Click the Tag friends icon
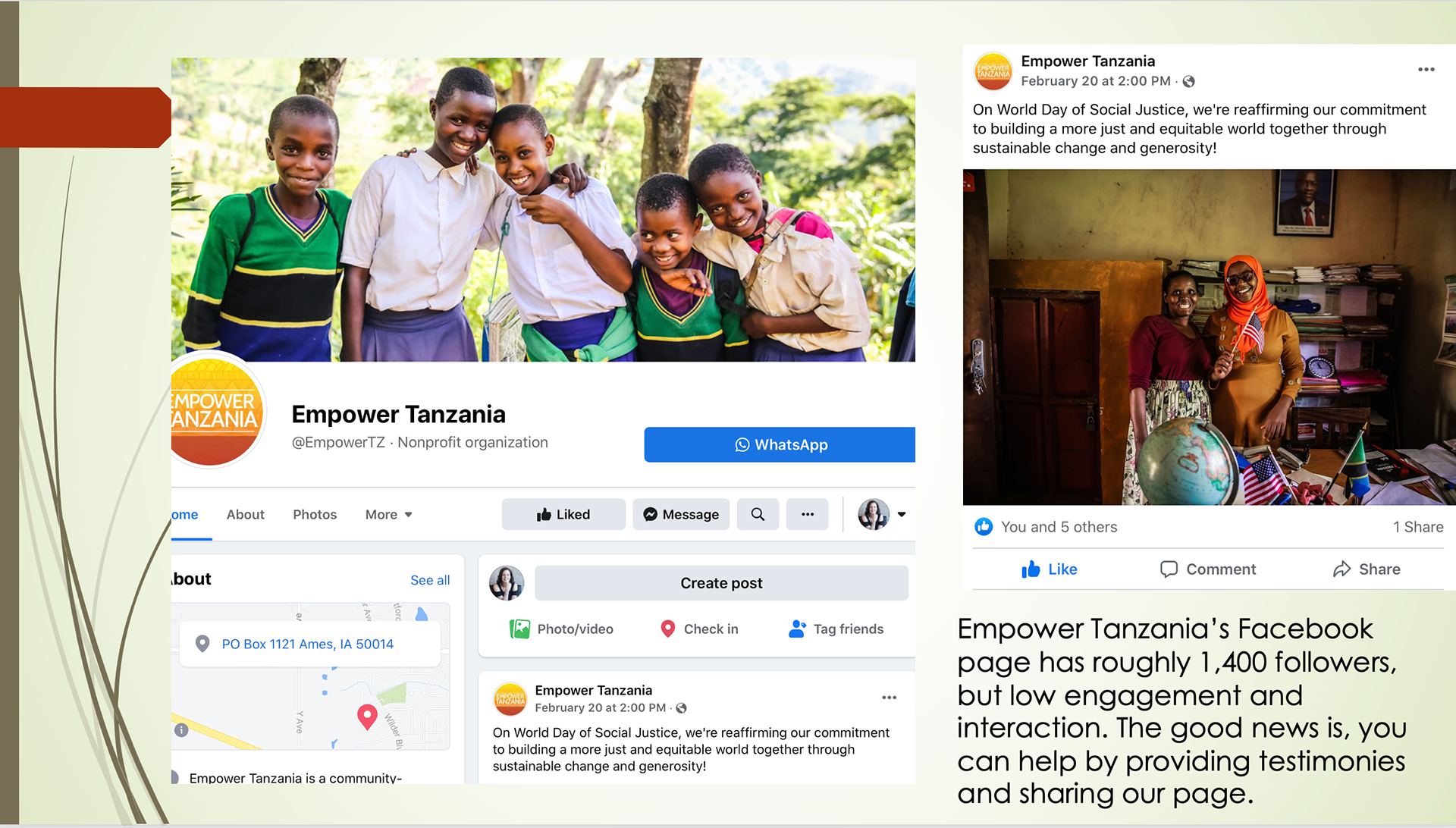 point(797,629)
